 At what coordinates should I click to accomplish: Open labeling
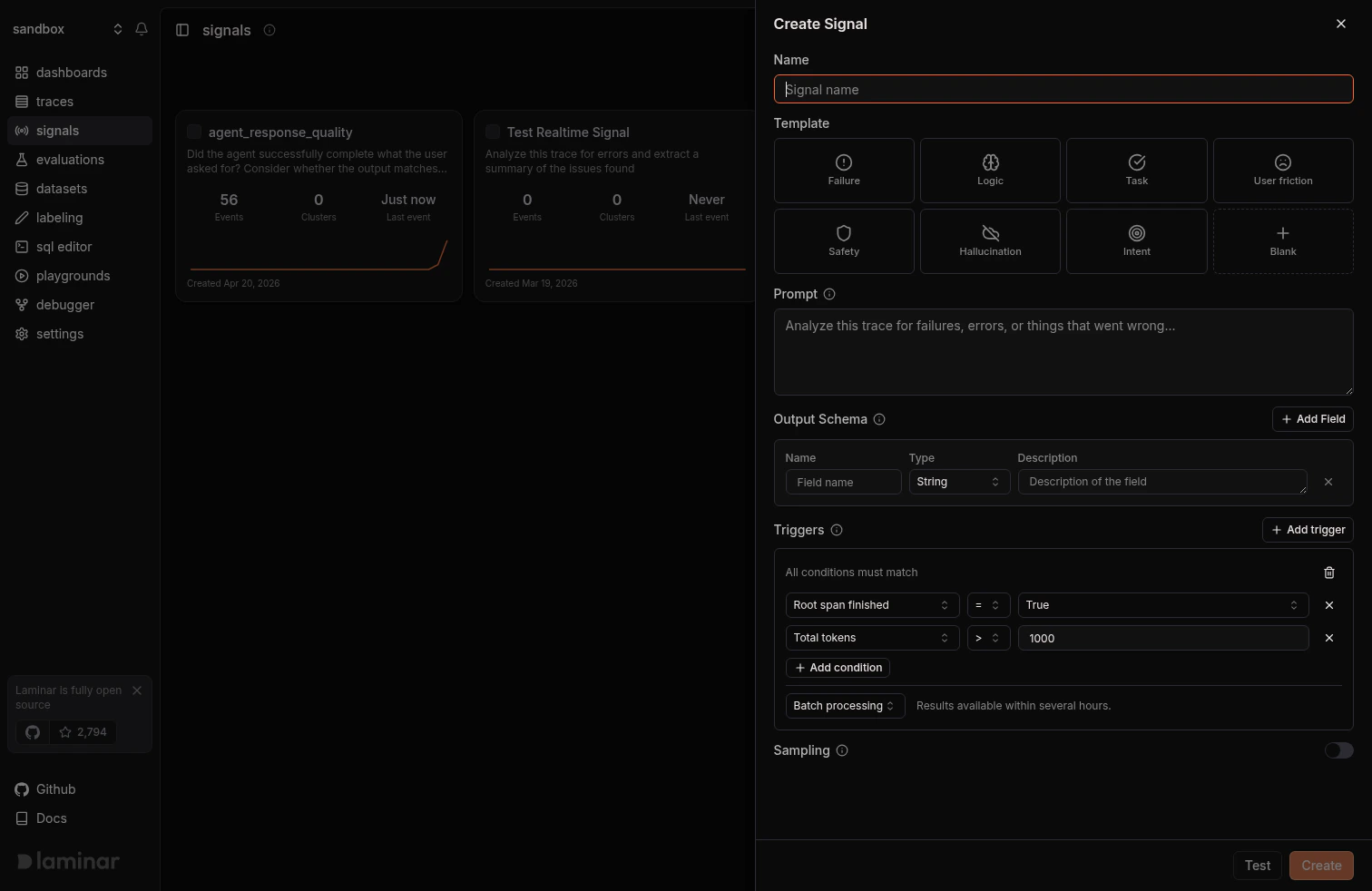pyautogui.click(x=80, y=218)
